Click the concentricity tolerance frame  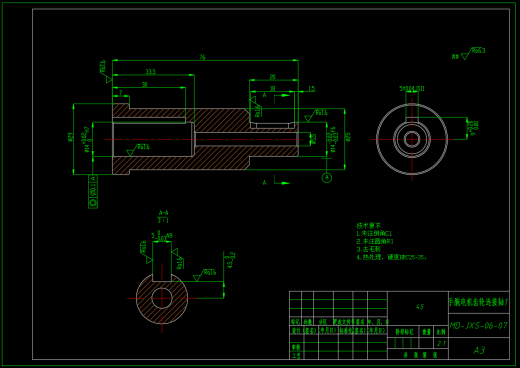[x=93, y=191]
